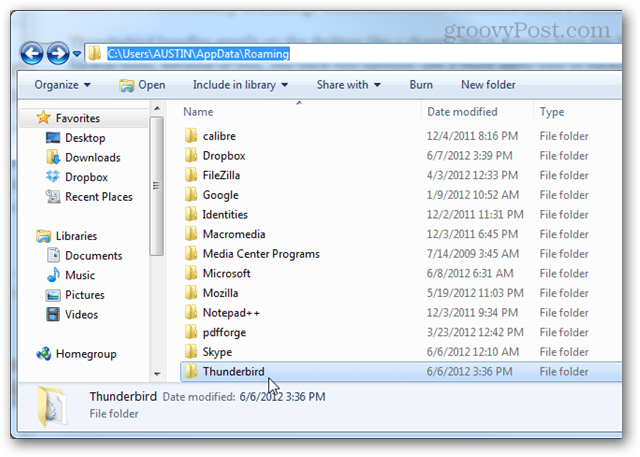
Task: Click the details pane date 6/6/2012 3:36 PM
Action: click(x=282, y=397)
